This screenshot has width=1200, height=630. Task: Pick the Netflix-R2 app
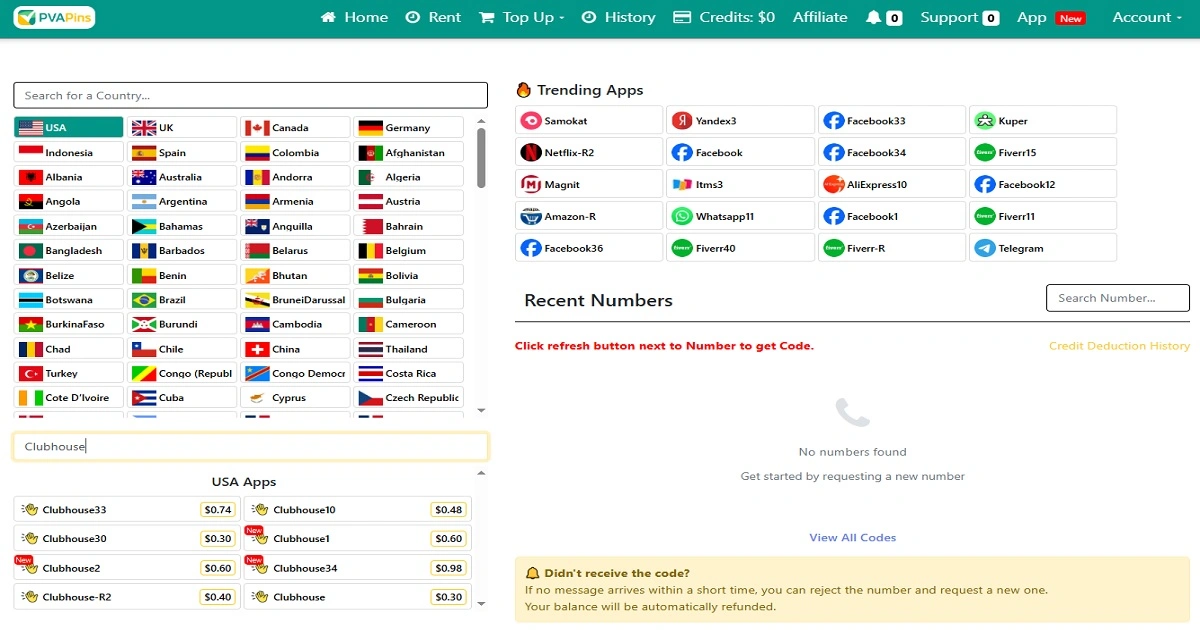pos(589,152)
